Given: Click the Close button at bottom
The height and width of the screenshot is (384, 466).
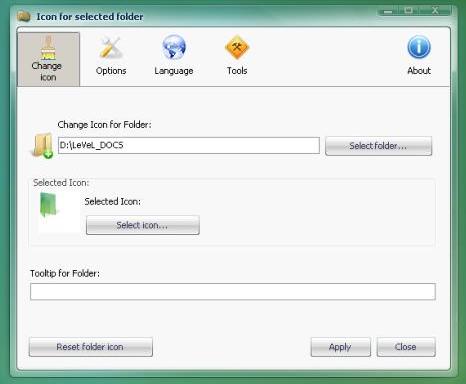Looking at the screenshot, I should click(406, 347).
